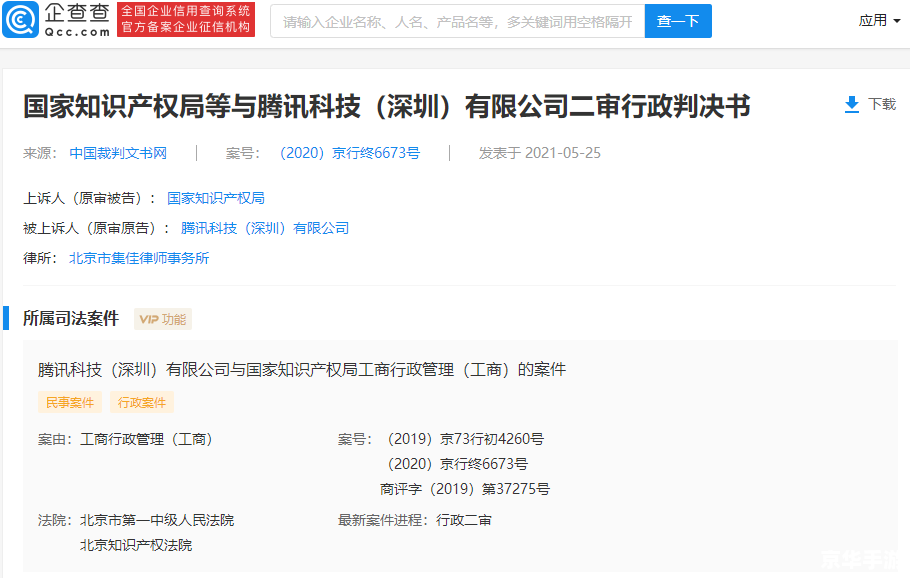The width and height of the screenshot is (910, 578).
Task: Open the 应用 dropdown menu
Action: coord(879,21)
